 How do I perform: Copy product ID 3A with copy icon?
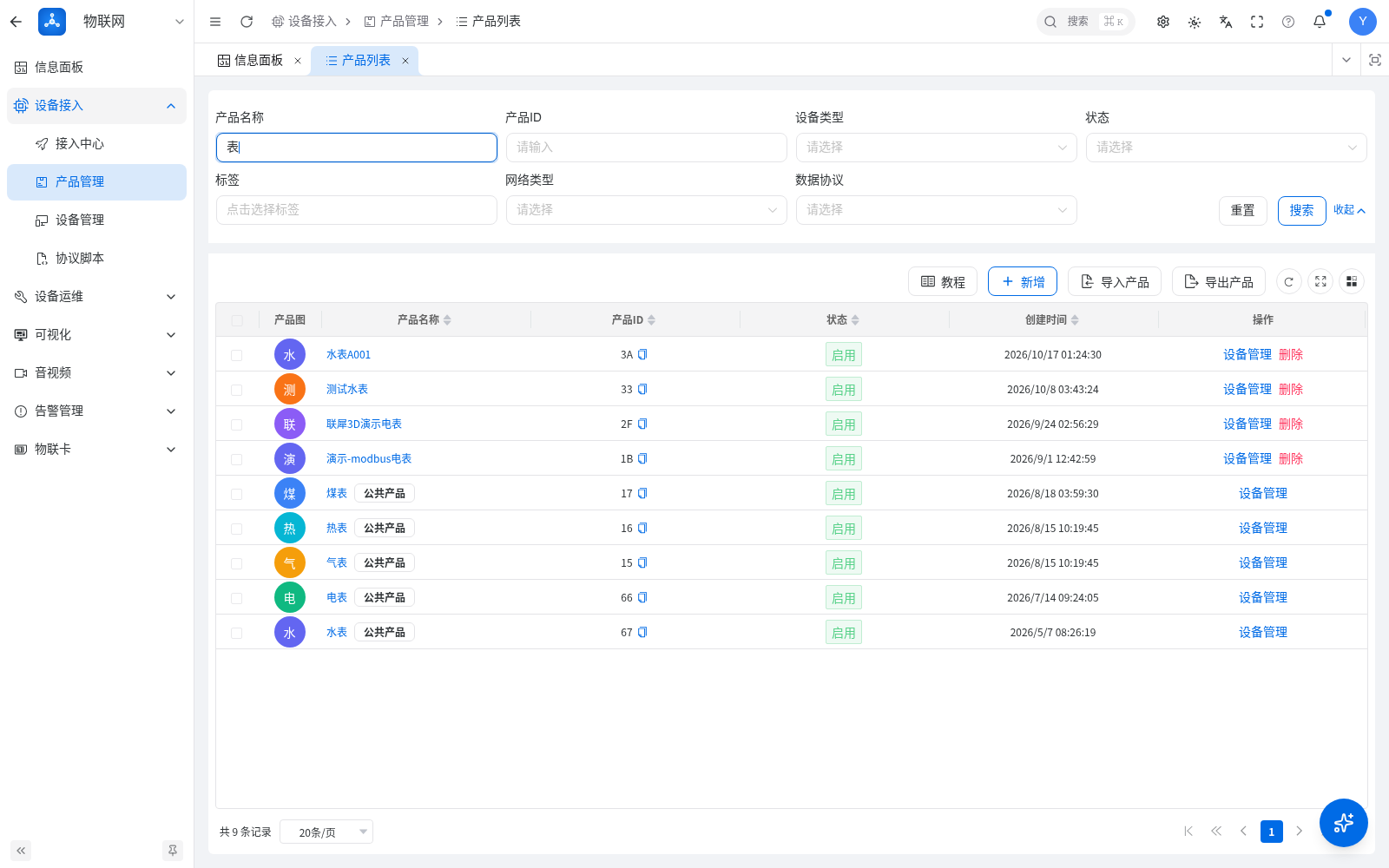click(x=642, y=354)
